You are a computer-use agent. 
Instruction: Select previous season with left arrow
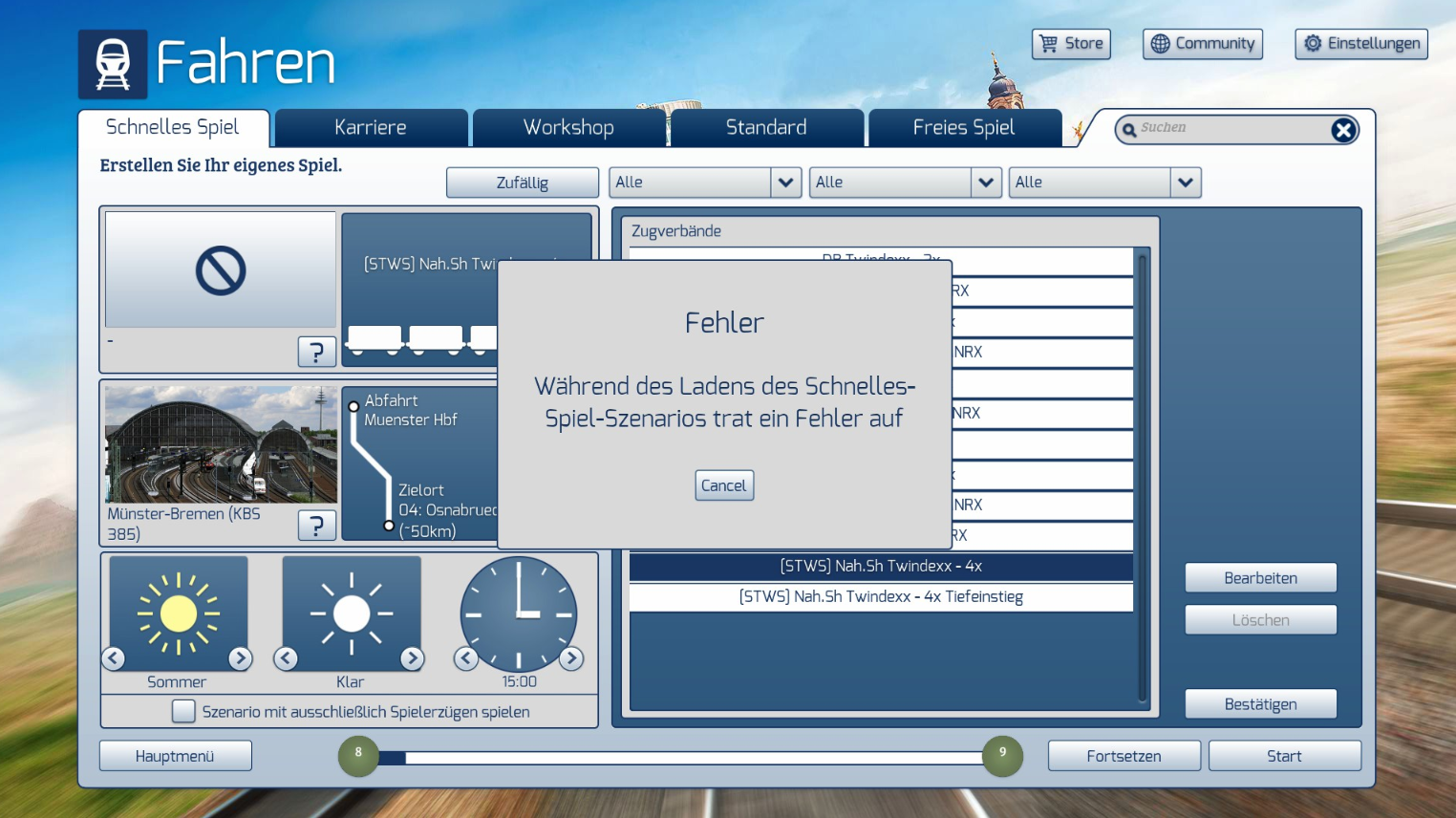pyautogui.click(x=114, y=658)
